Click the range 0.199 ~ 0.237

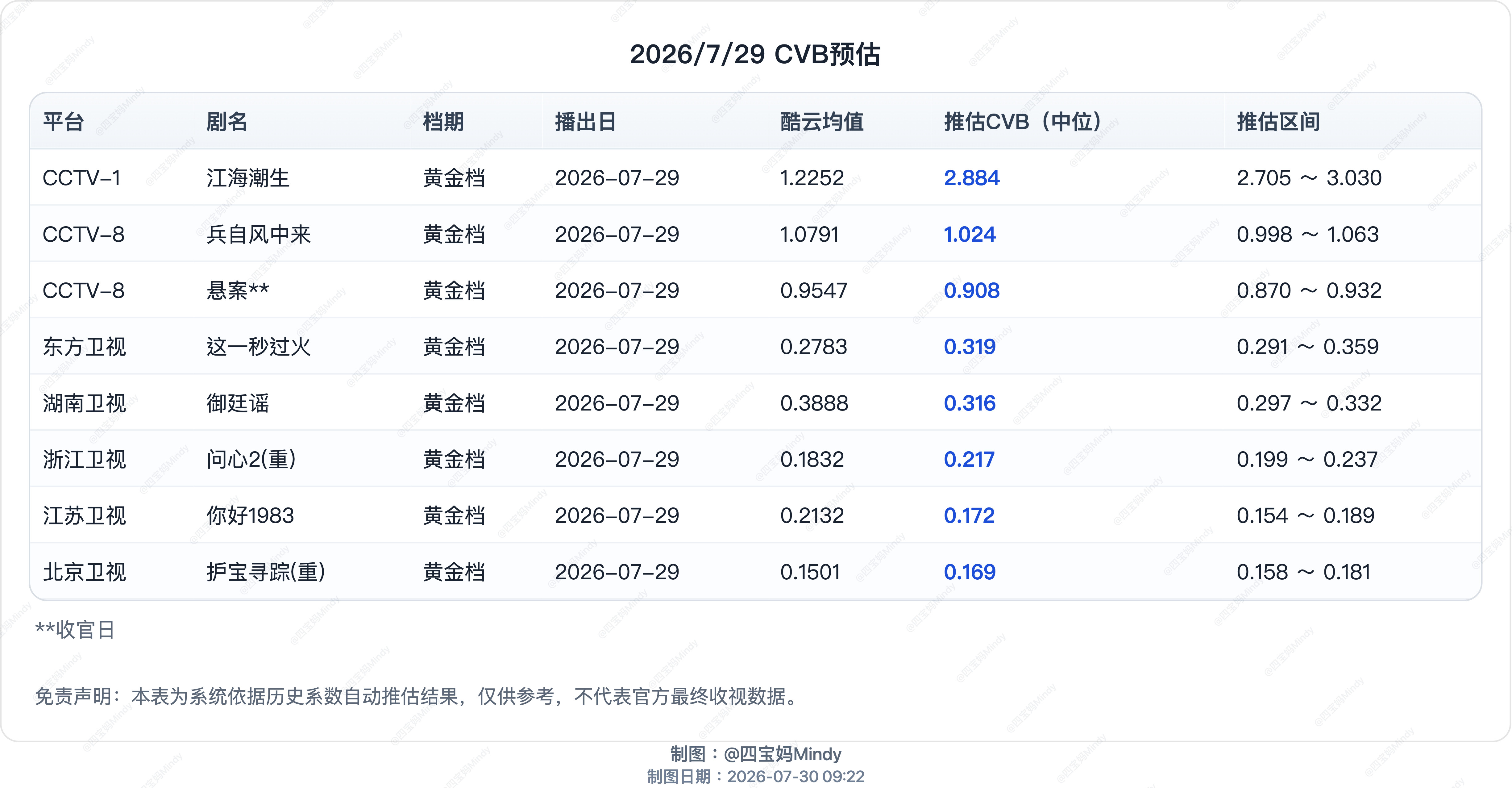1306,460
